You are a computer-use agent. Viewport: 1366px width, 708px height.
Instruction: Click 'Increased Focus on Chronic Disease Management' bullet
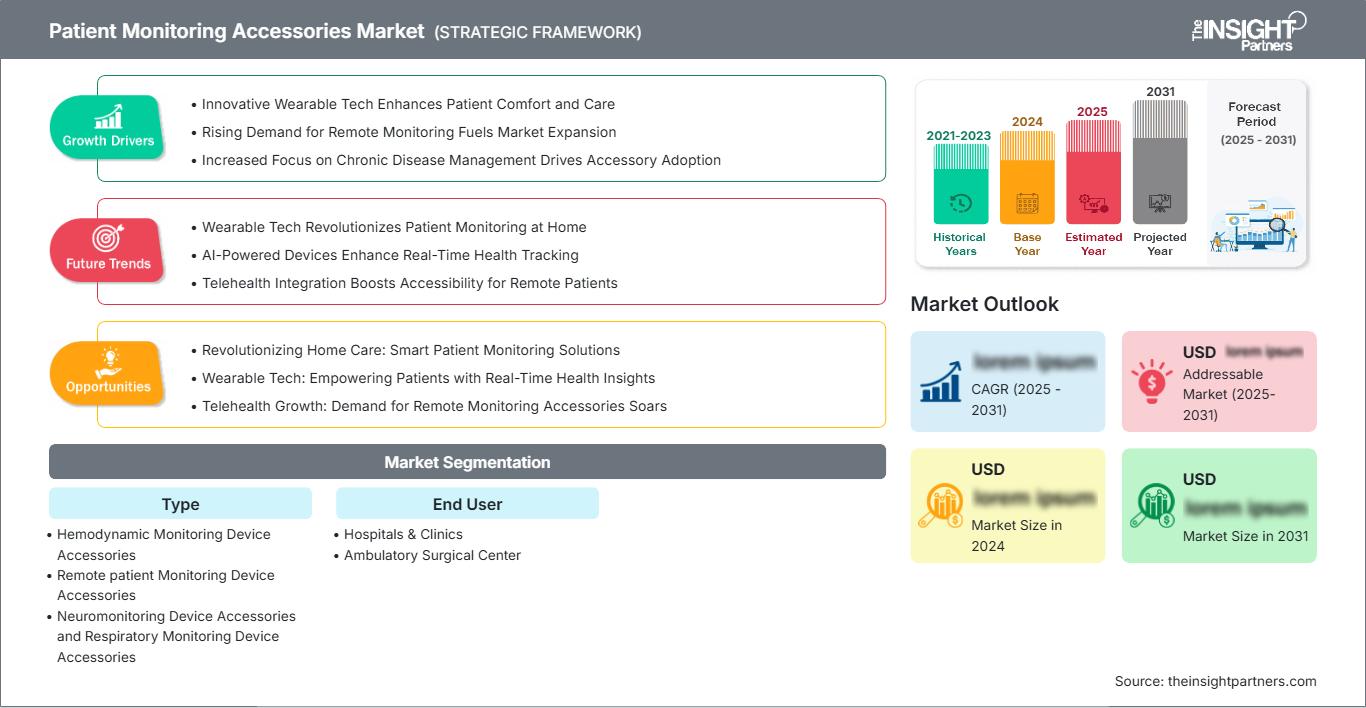[461, 160]
